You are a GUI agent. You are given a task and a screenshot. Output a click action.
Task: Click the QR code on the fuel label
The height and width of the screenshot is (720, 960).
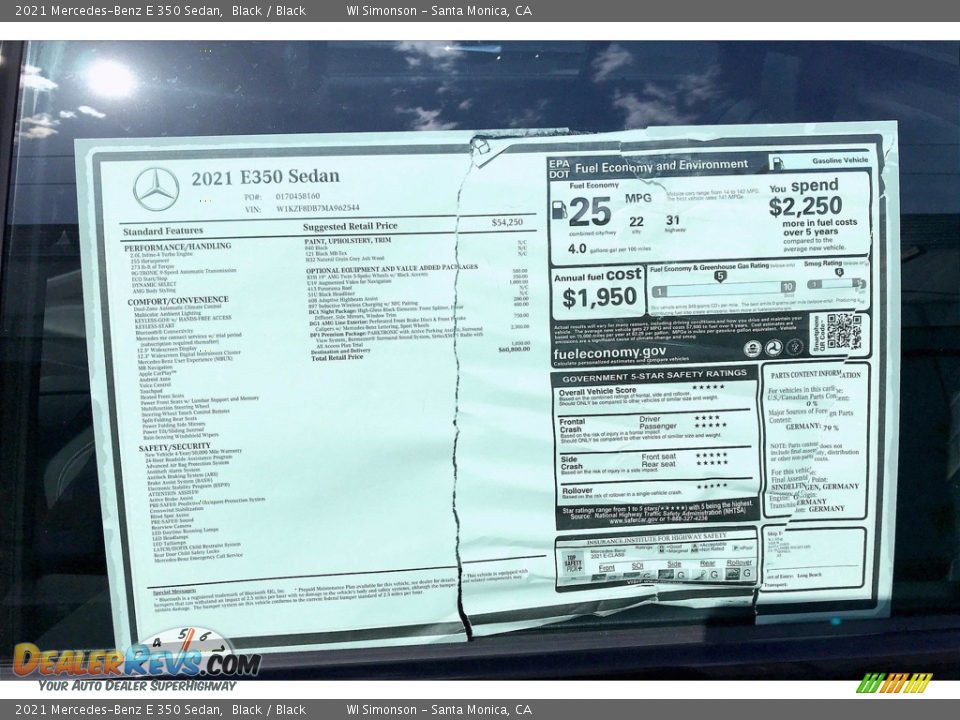click(x=844, y=331)
